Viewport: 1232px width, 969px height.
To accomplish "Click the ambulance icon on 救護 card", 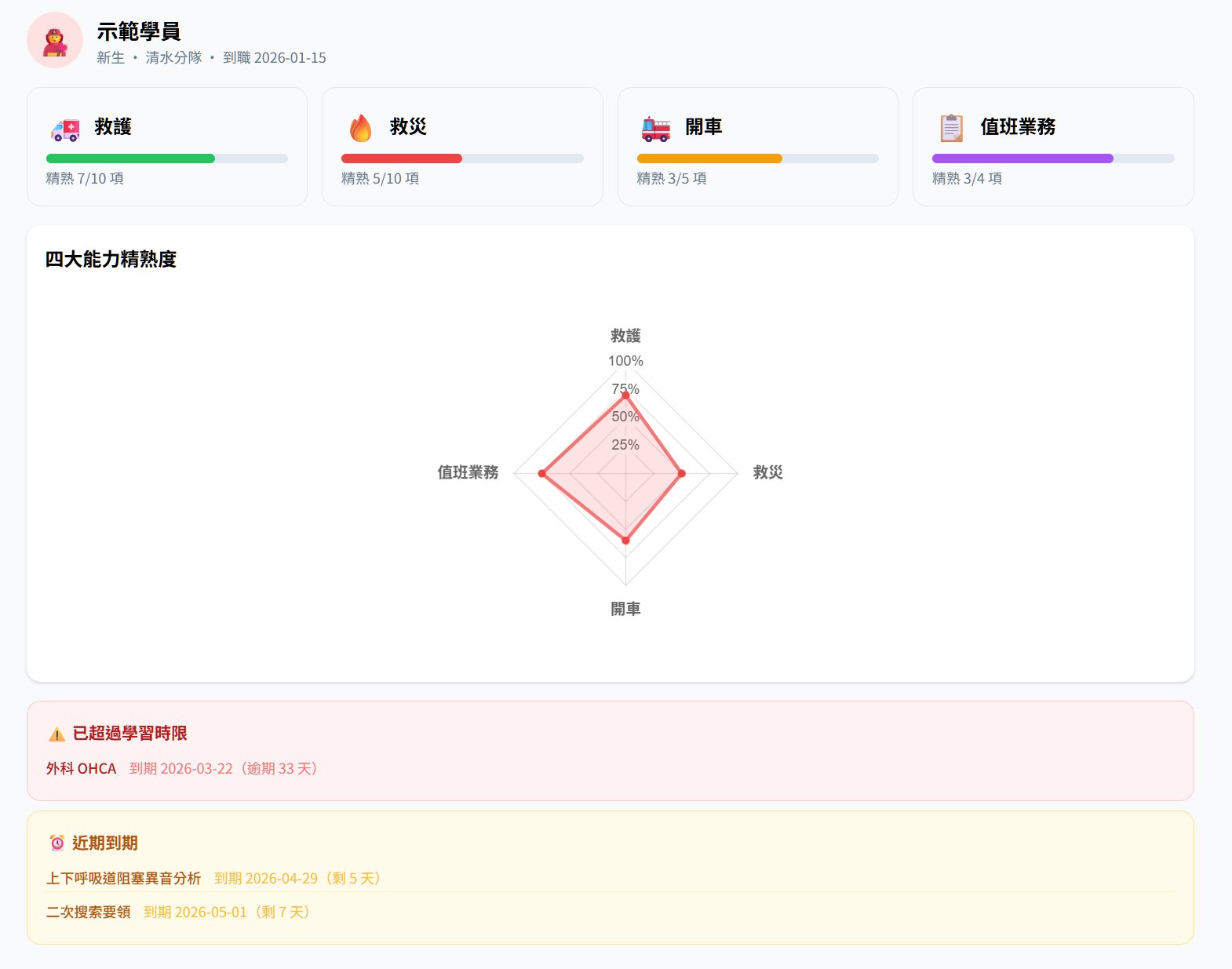I will pos(65,129).
